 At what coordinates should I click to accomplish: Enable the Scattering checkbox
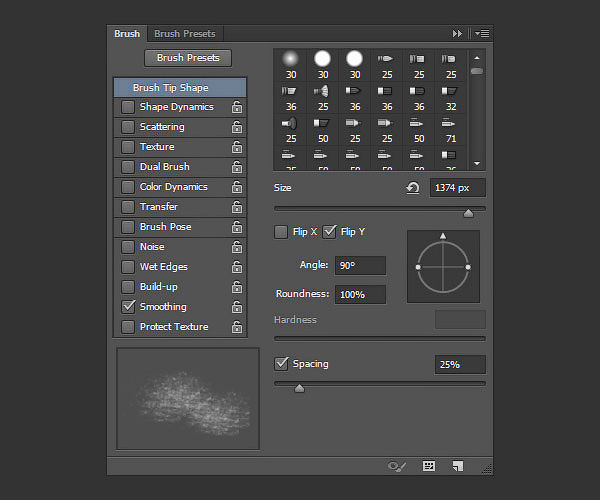point(128,127)
